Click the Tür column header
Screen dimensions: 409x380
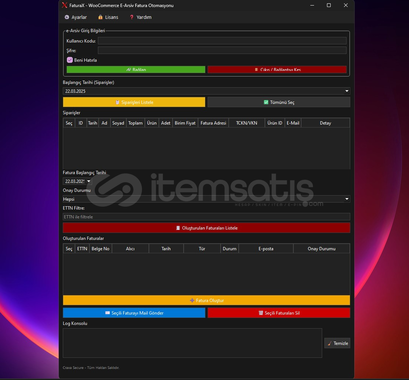pyautogui.click(x=202, y=249)
